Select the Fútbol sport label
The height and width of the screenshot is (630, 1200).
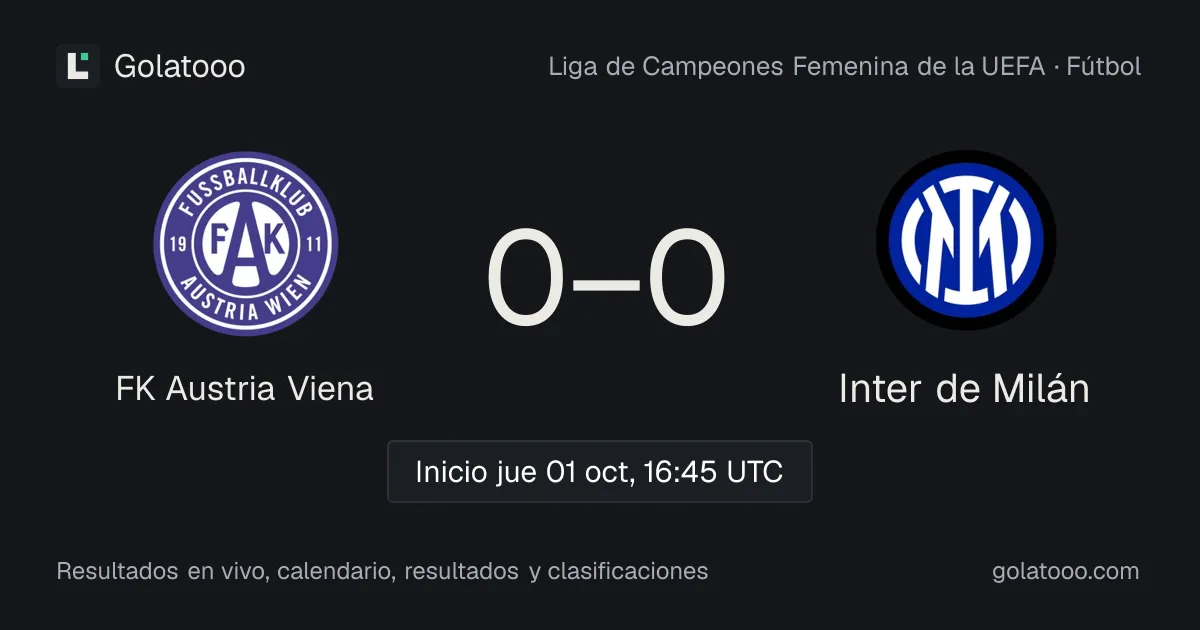tap(1104, 67)
